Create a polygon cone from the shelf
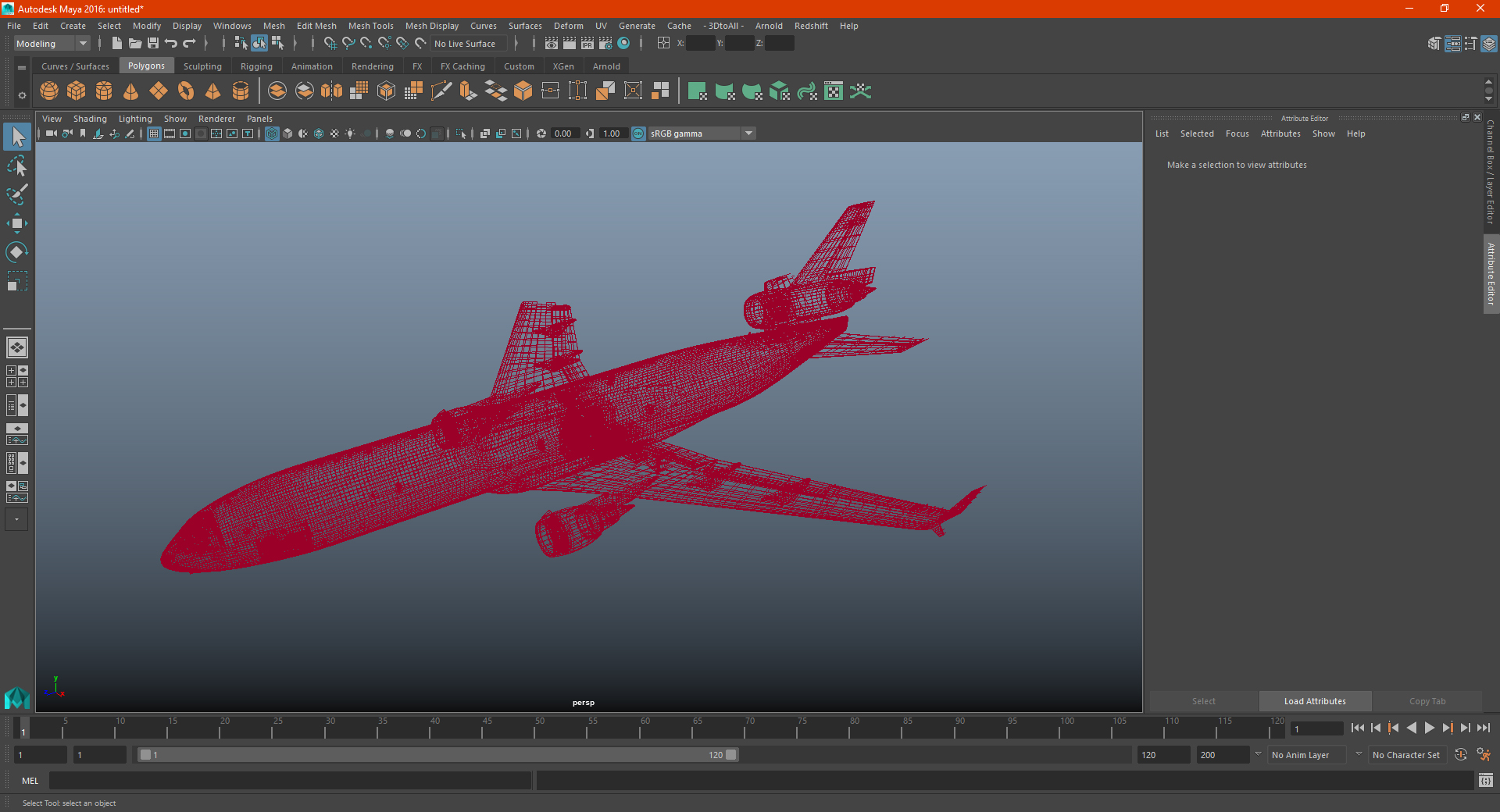The width and height of the screenshot is (1500, 812). (131, 91)
